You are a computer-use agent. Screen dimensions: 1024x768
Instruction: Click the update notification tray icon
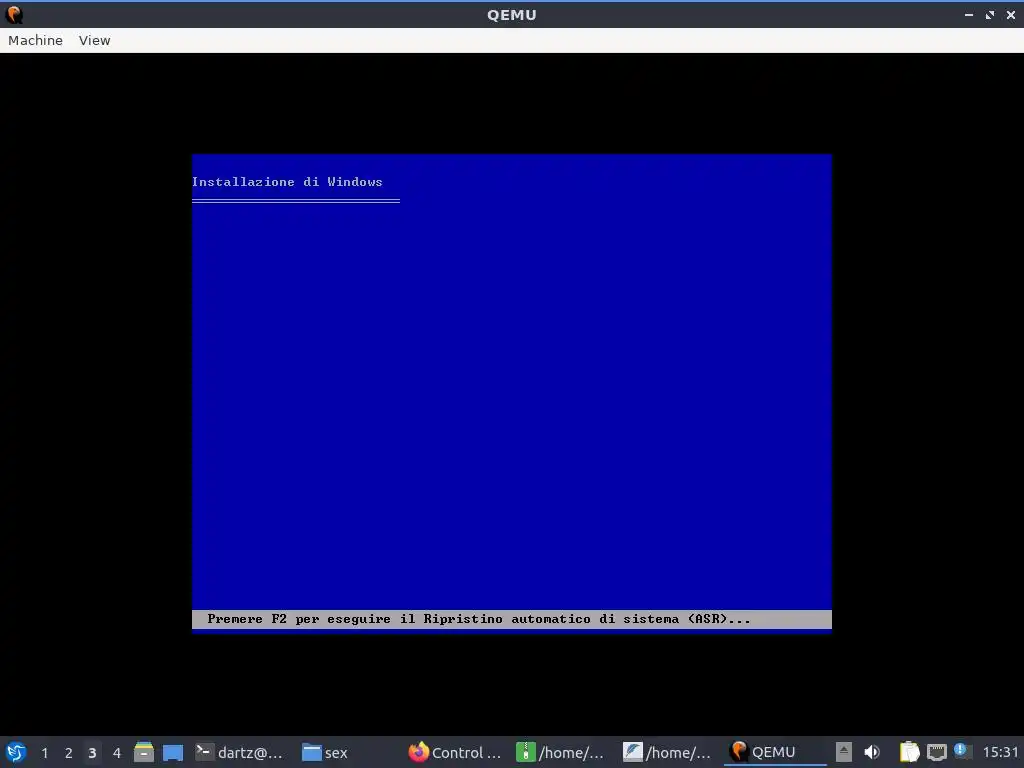click(x=960, y=750)
